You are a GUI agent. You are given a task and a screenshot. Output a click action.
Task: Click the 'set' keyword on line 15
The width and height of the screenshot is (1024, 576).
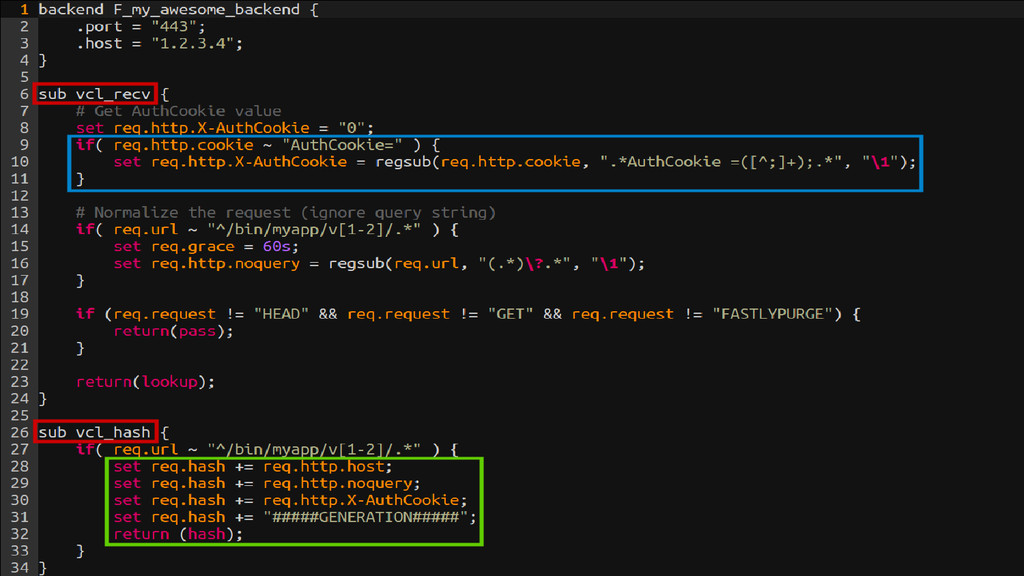(127, 247)
